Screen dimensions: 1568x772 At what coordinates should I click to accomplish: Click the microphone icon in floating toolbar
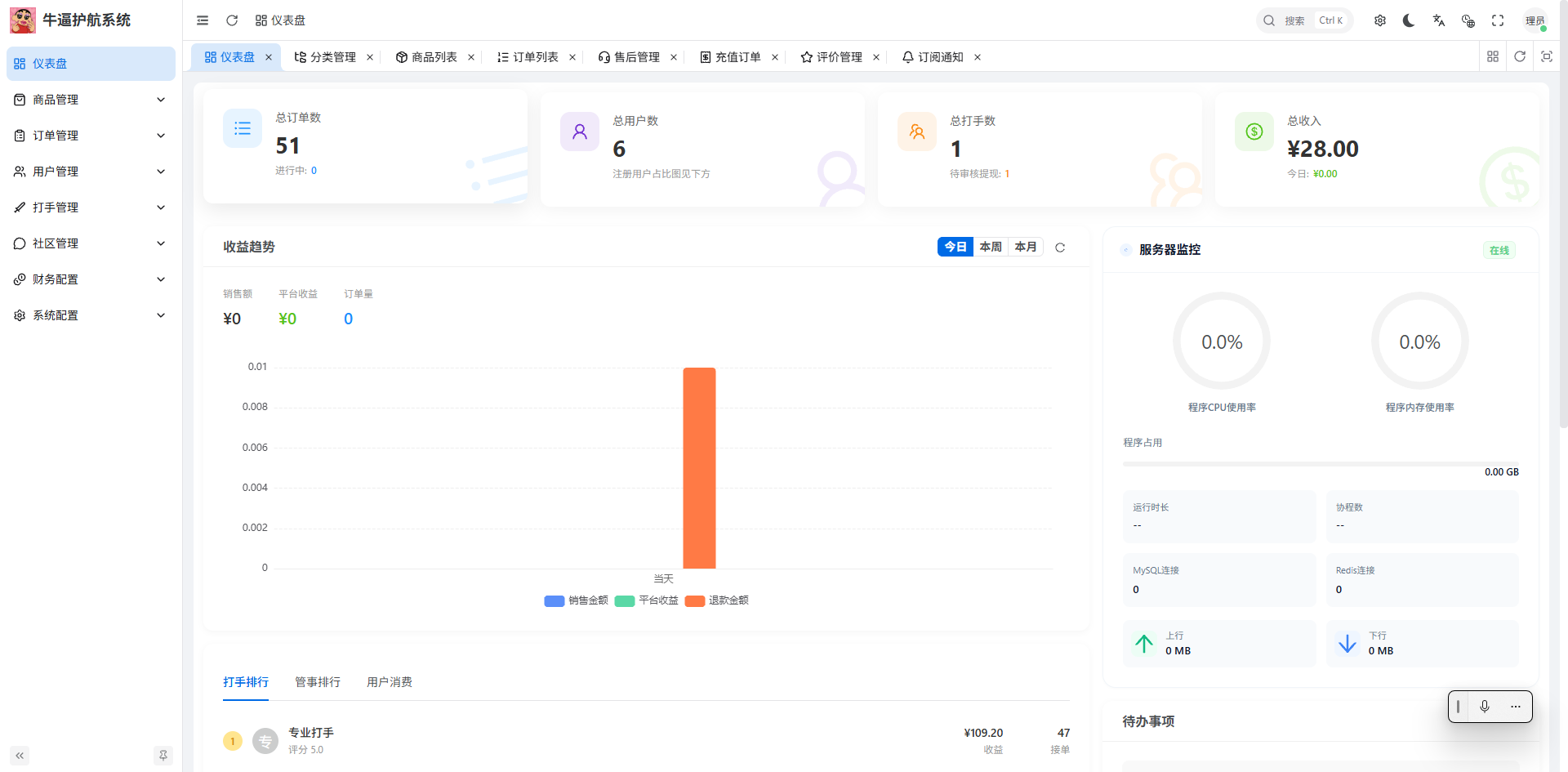point(1484,707)
